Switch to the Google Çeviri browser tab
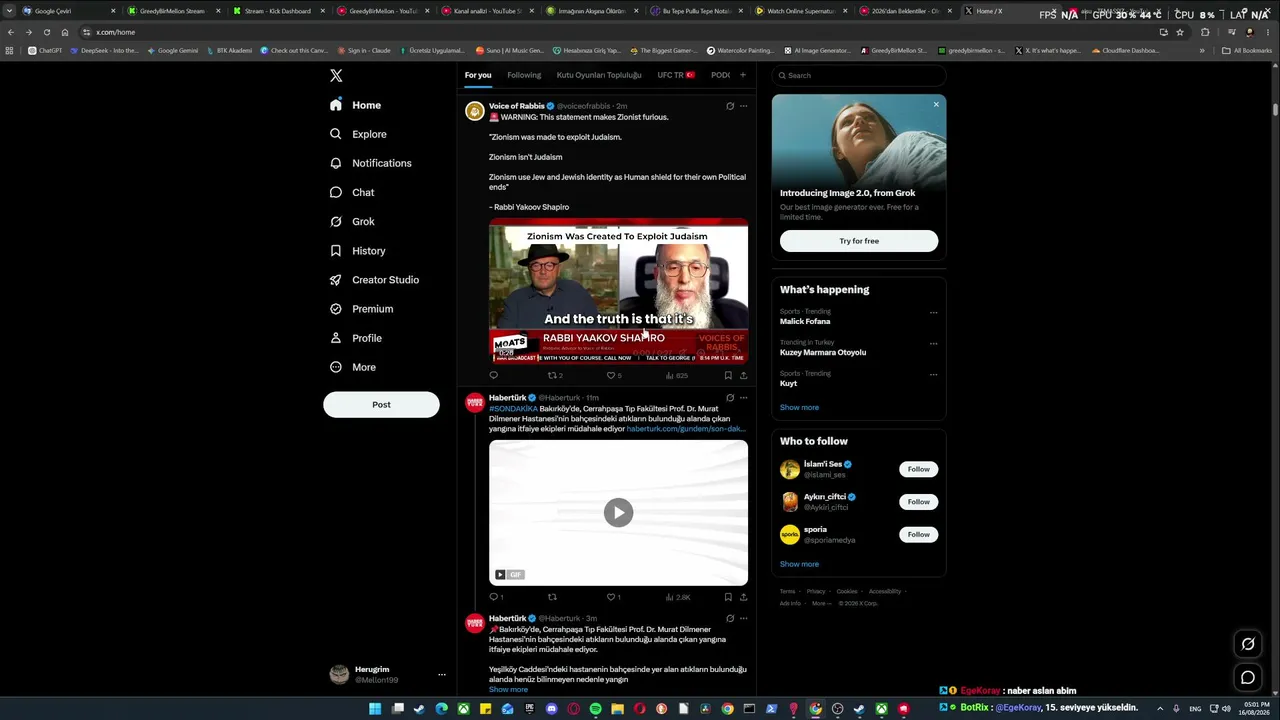 click(x=68, y=11)
